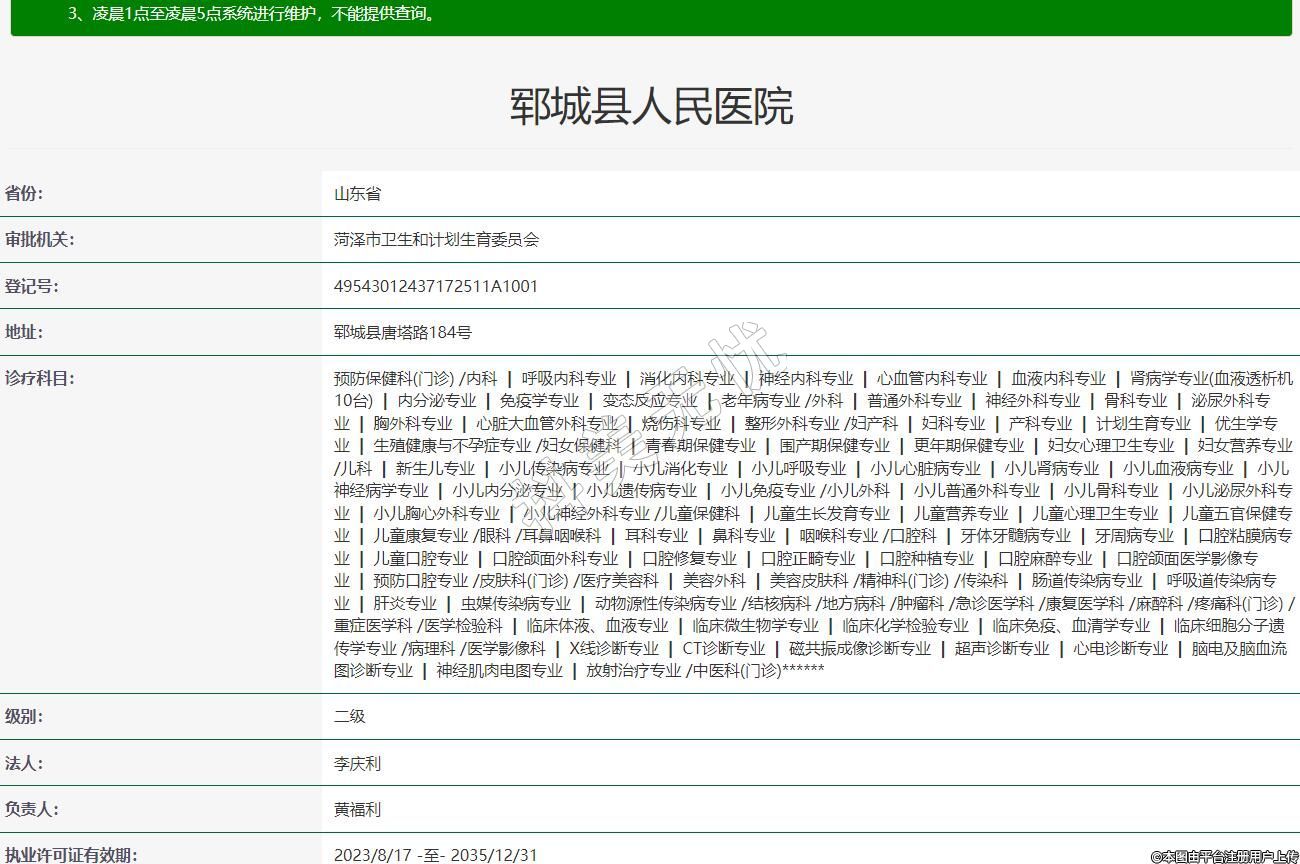
Task: Click the upload notice watermark text
Action: [x=1223, y=856]
